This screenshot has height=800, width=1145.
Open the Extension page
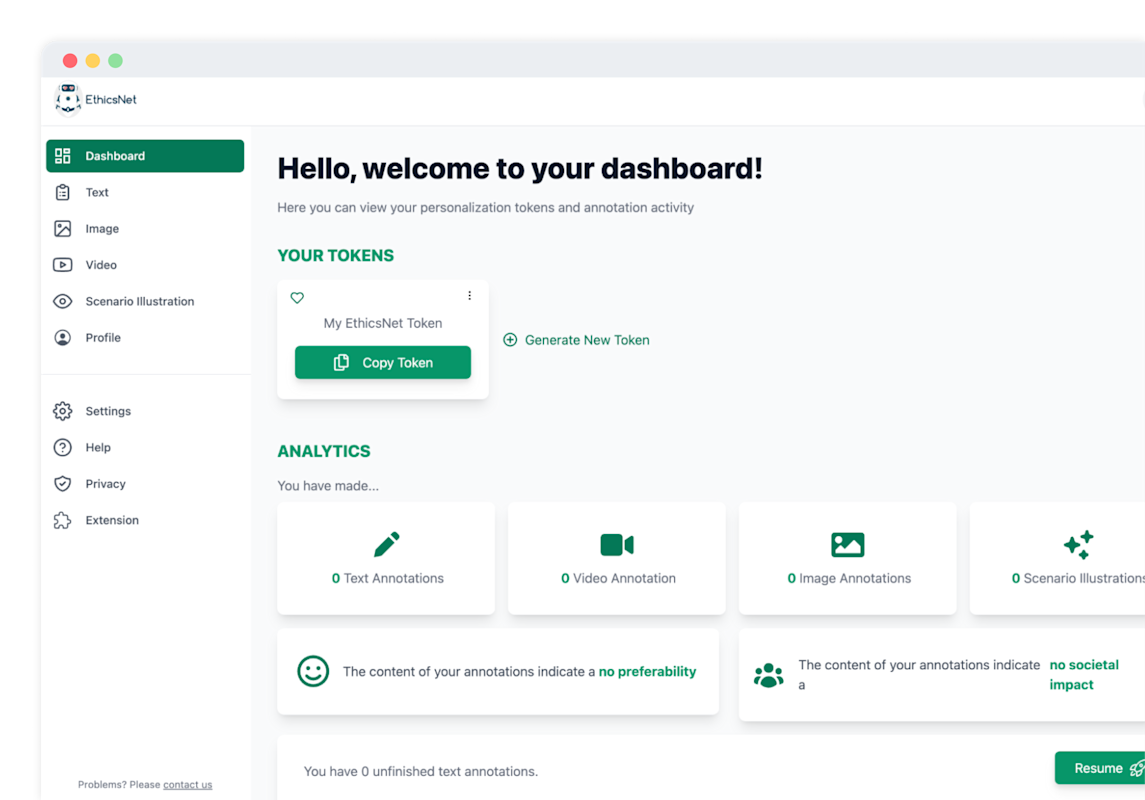(111, 520)
